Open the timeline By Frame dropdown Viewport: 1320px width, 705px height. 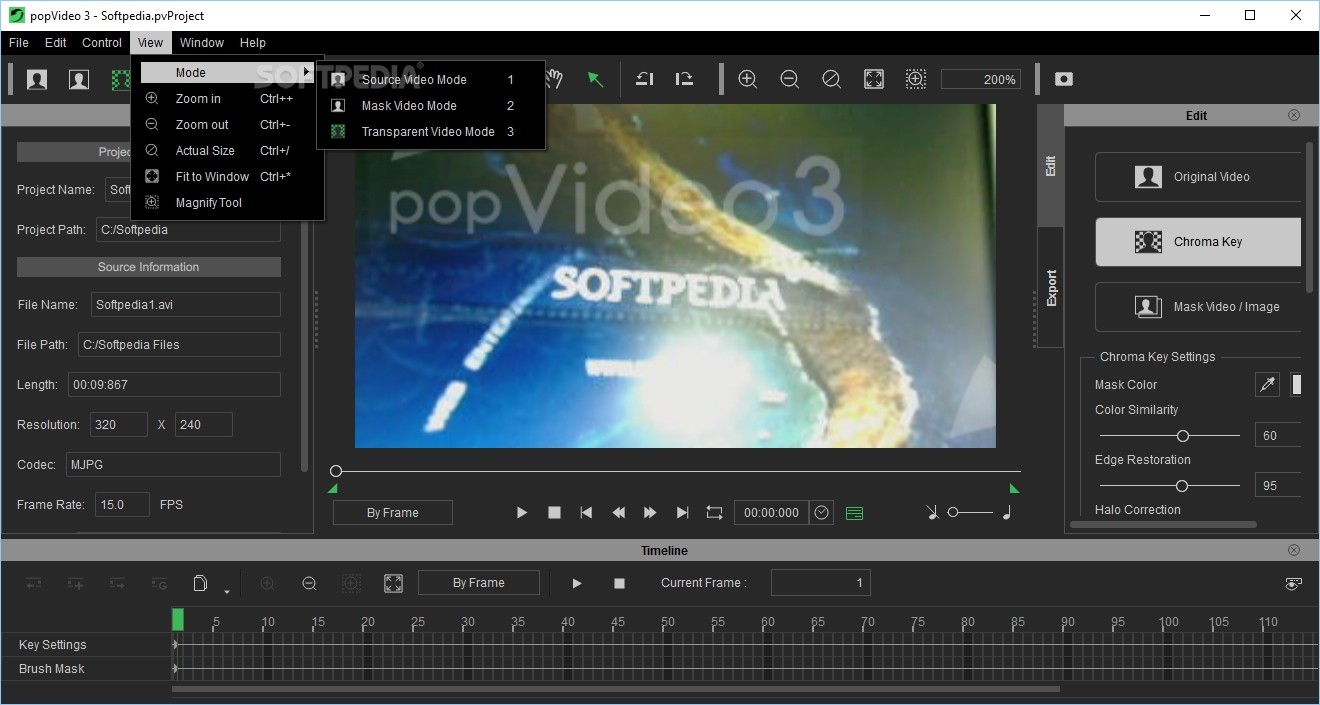click(x=479, y=583)
